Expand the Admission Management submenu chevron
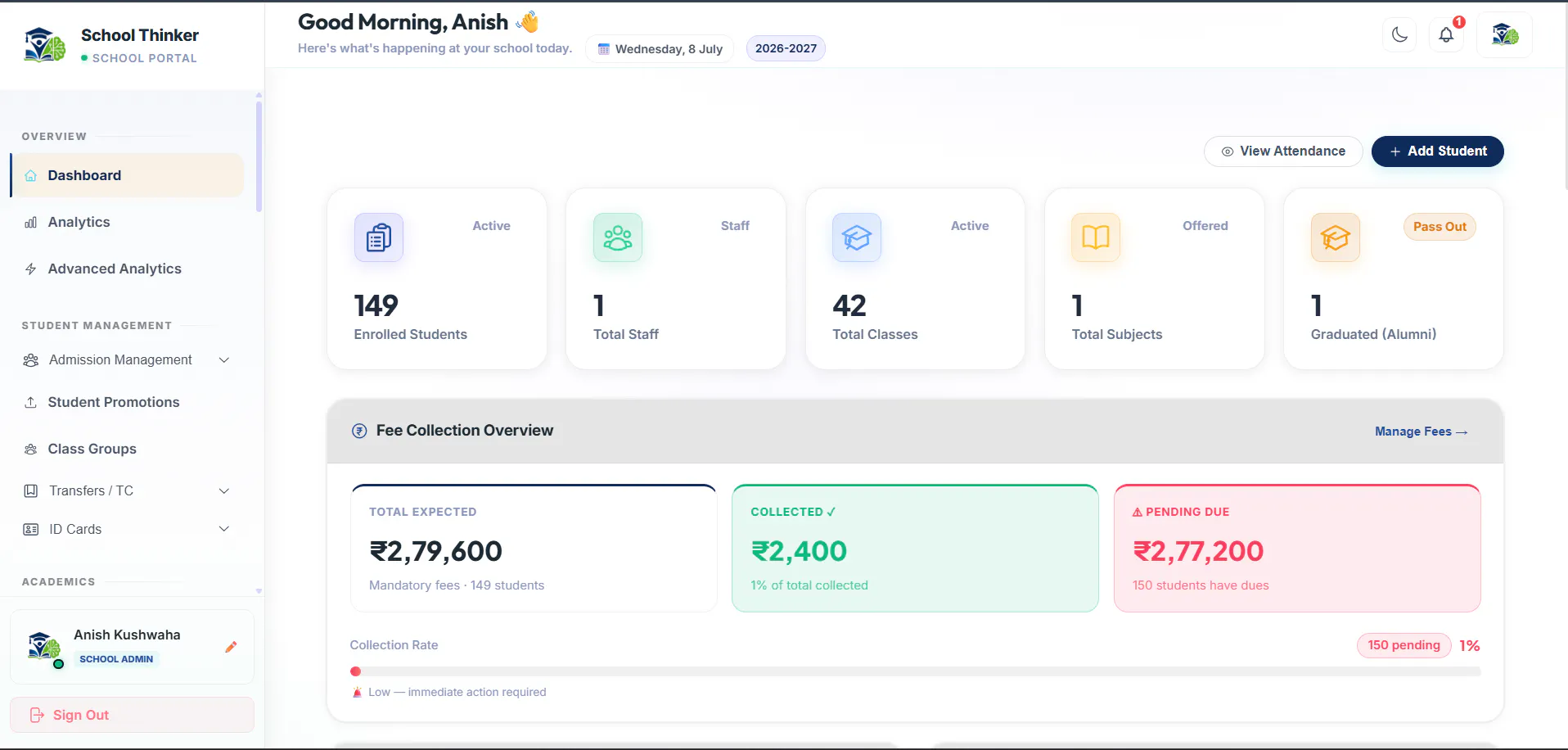 point(224,360)
